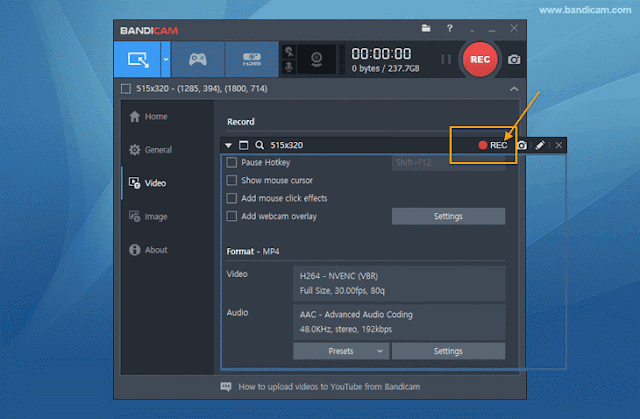Open the Presets dropdown
Image resolution: width=640 pixels, height=419 pixels.
coord(341,351)
